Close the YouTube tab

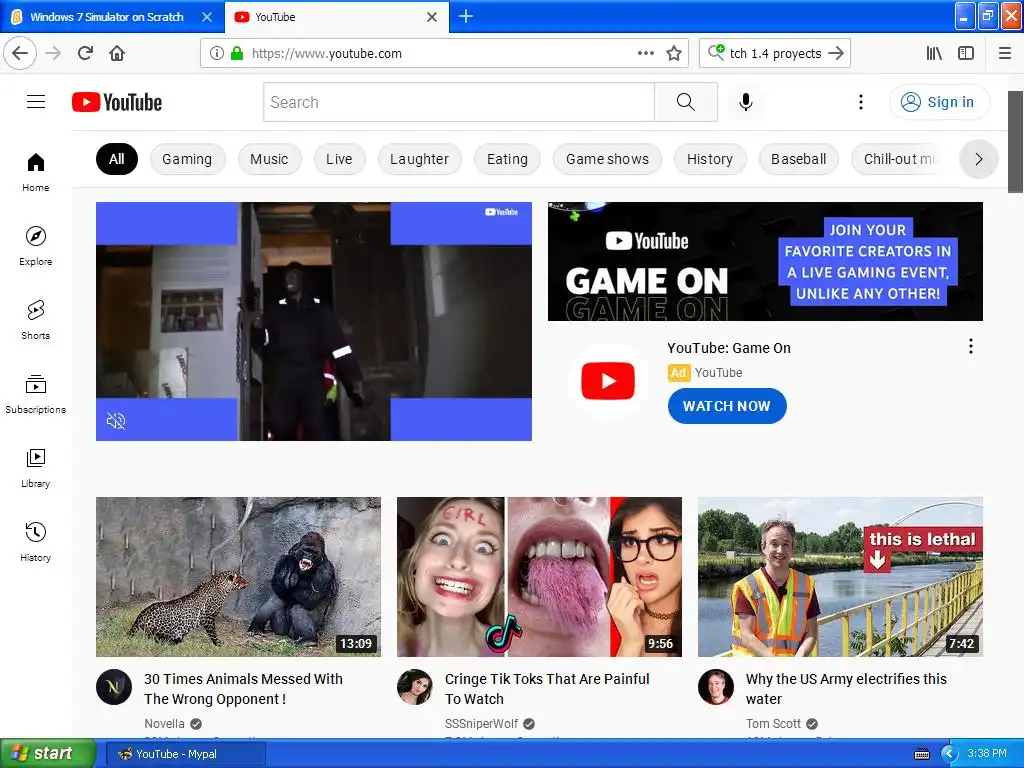pyautogui.click(x=432, y=17)
